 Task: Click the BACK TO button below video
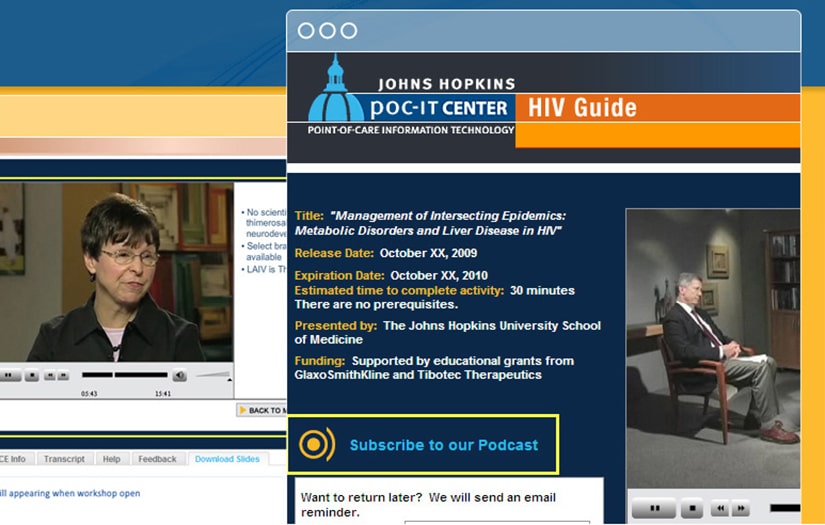point(261,410)
